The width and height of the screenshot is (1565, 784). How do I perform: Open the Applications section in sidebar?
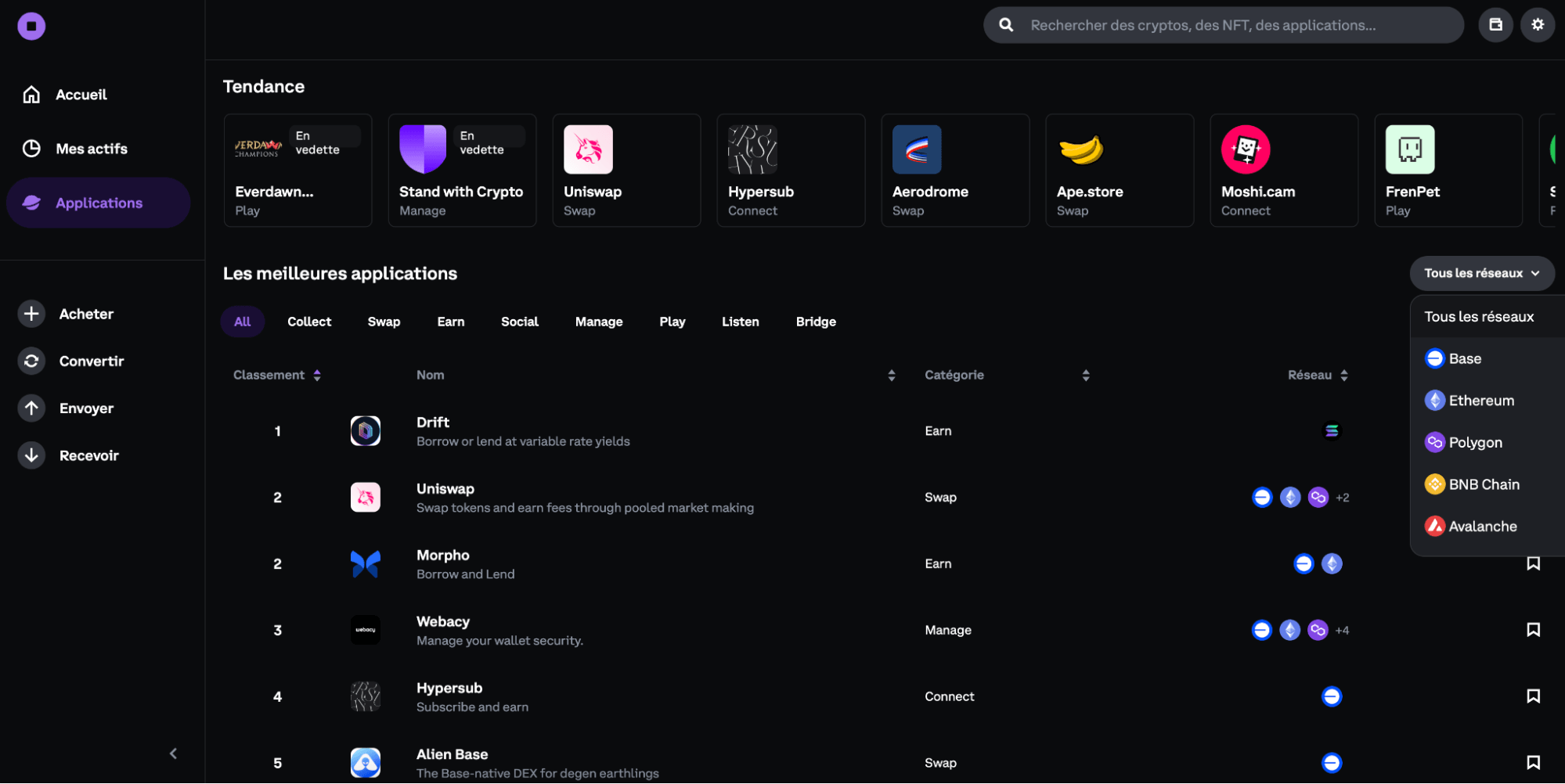point(99,203)
